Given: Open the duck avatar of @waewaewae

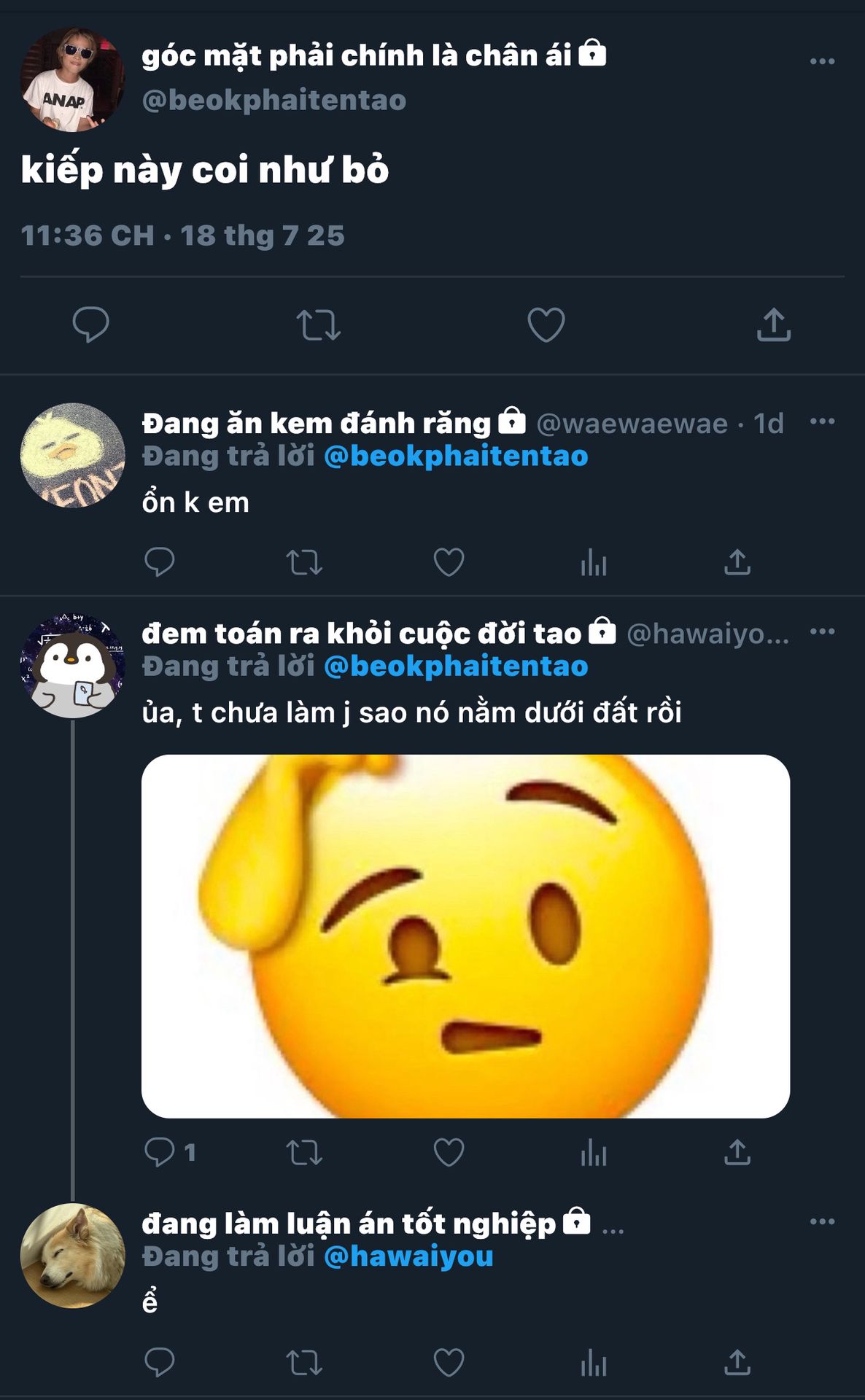Looking at the screenshot, I should 72,456.
